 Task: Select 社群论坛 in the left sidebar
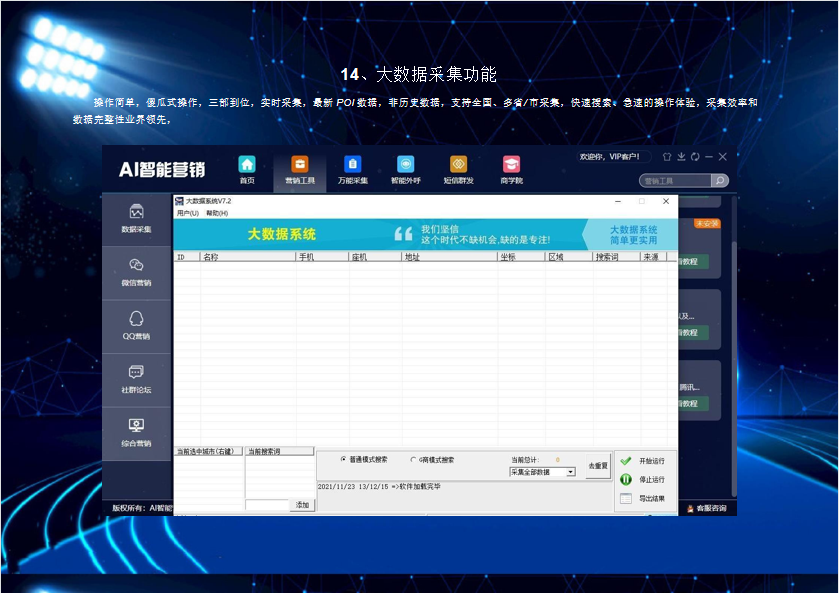click(x=136, y=379)
